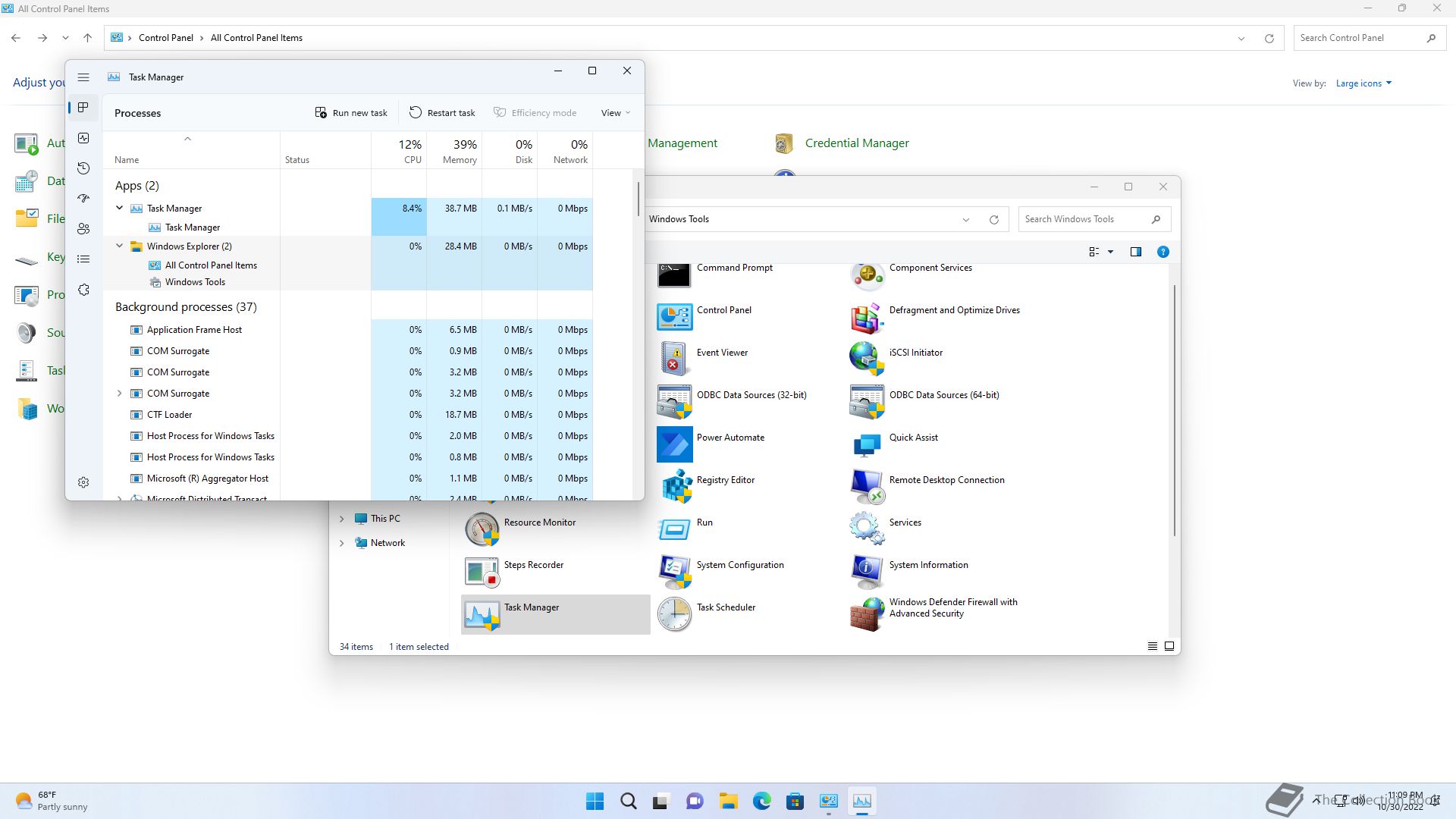The height and width of the screenshot is (819, 1456).
Task: Click Run new task button
Action: coord(351,113)
